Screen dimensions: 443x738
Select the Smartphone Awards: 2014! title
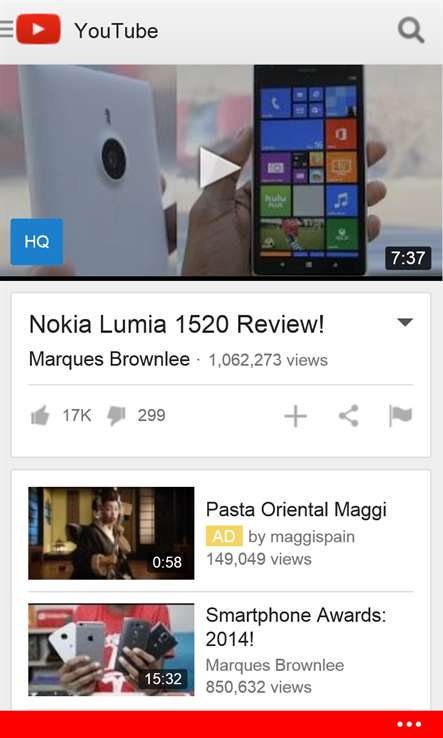pyautogui.click(x=296, y=627)
